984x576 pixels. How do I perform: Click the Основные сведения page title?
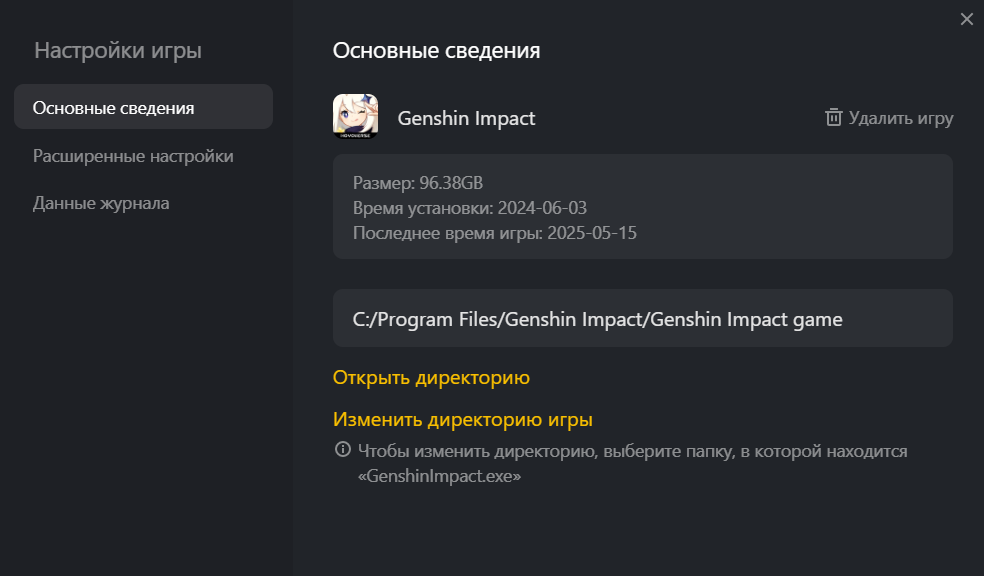tap(436, 50)
